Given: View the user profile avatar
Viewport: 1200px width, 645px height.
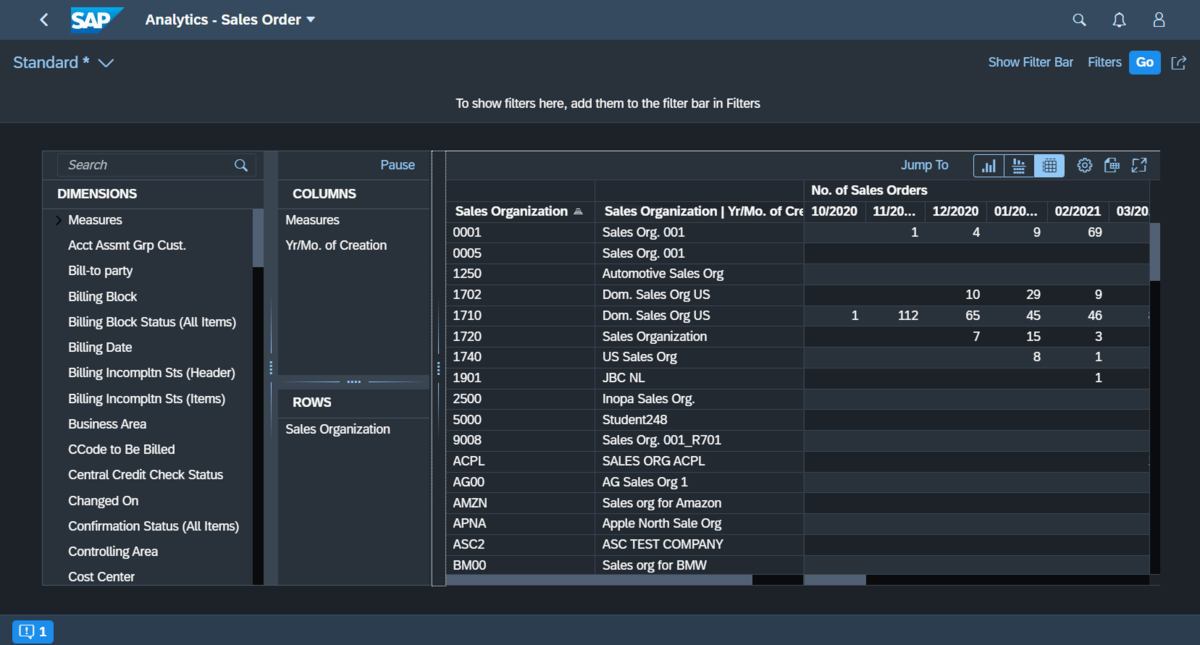Looking at the screenshot, I should 1158,19.
